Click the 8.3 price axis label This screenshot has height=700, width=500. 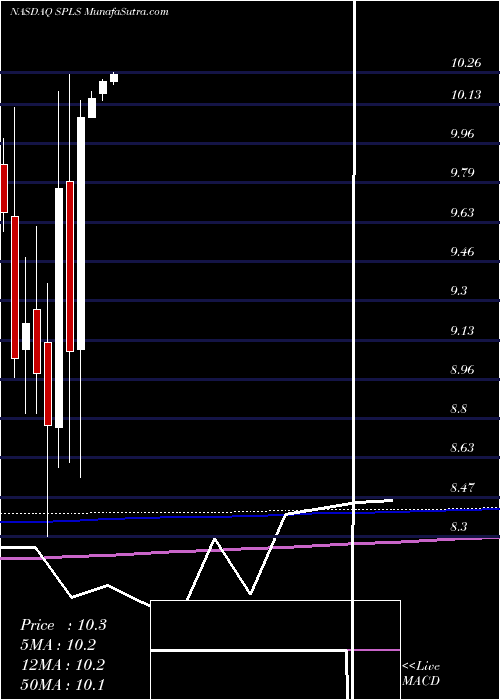pos(459,527)
